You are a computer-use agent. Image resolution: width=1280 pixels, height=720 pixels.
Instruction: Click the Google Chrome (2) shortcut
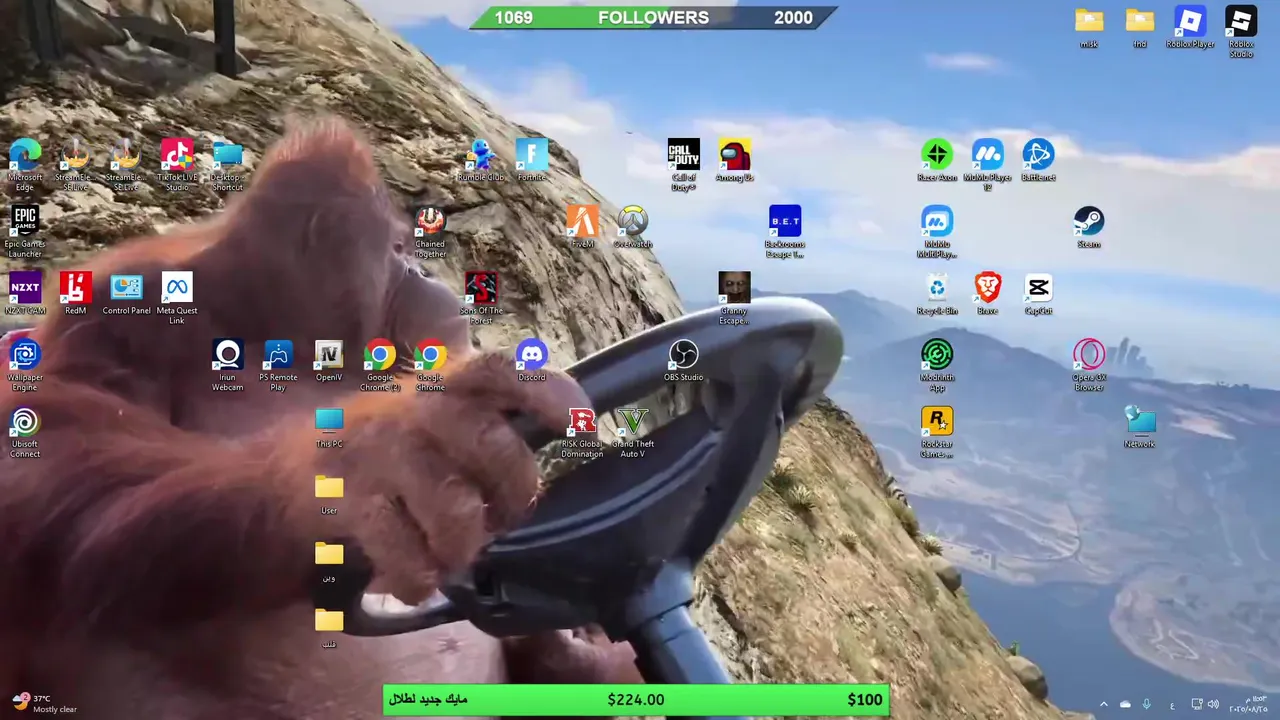coord(379,365)
